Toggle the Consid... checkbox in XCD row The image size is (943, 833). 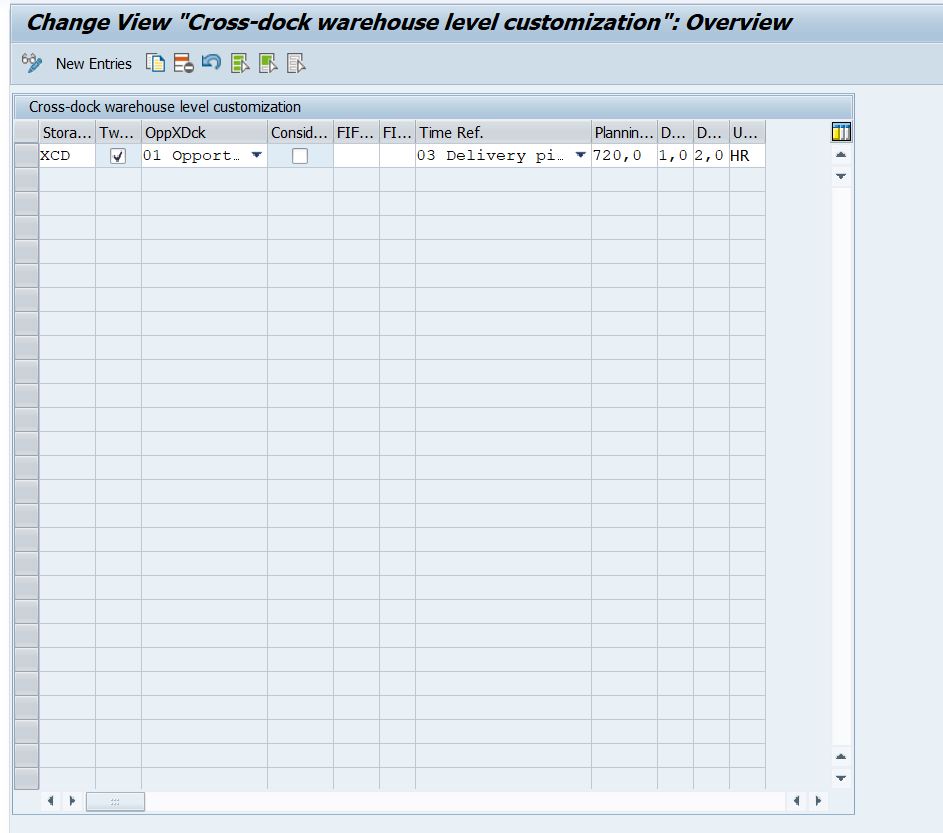tap(299, 156)
